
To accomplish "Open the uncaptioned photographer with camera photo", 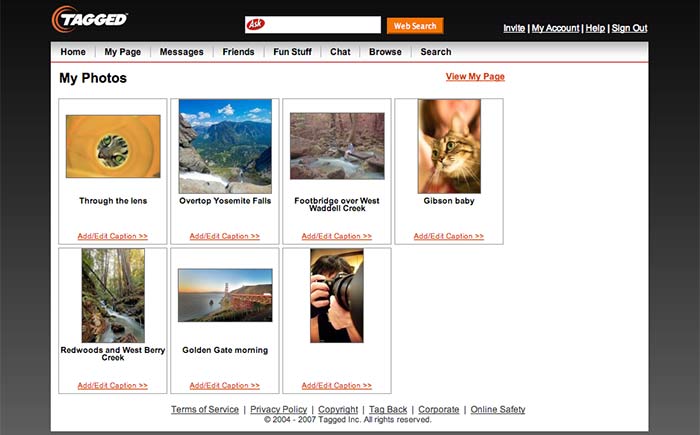I will [x=337, y=295].
